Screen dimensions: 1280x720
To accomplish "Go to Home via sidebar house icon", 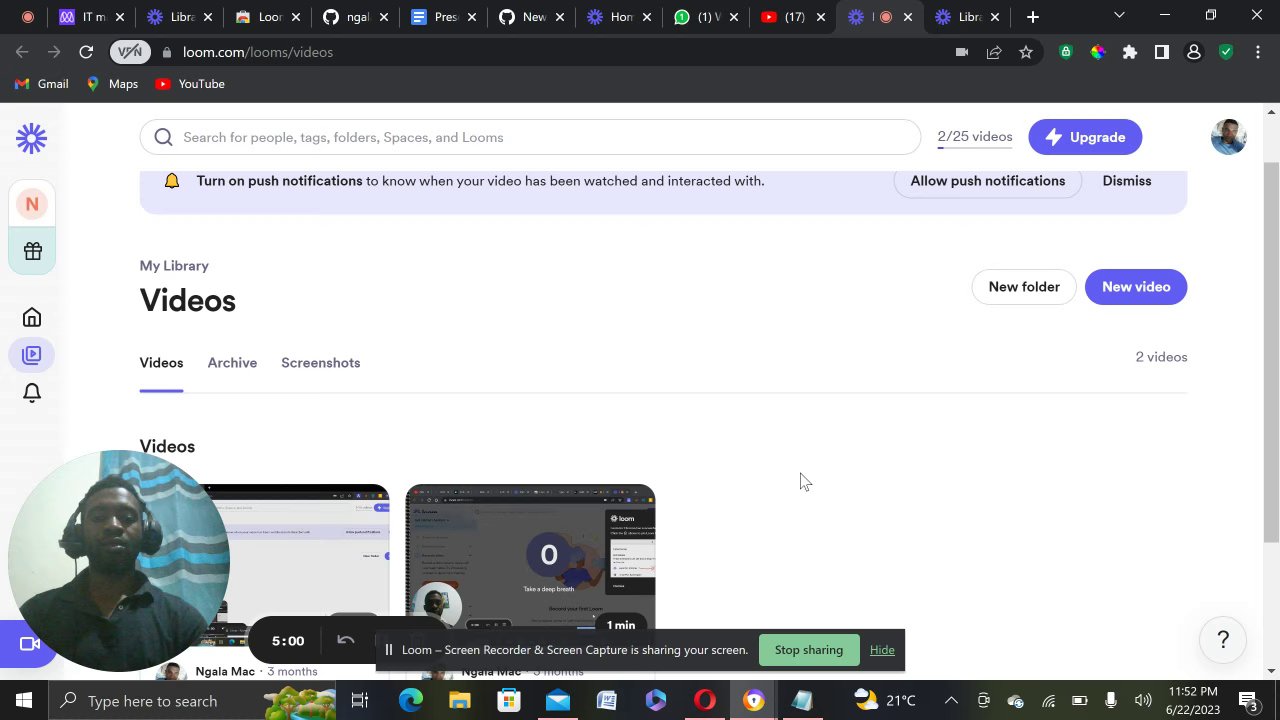I will tap(32, 318).
